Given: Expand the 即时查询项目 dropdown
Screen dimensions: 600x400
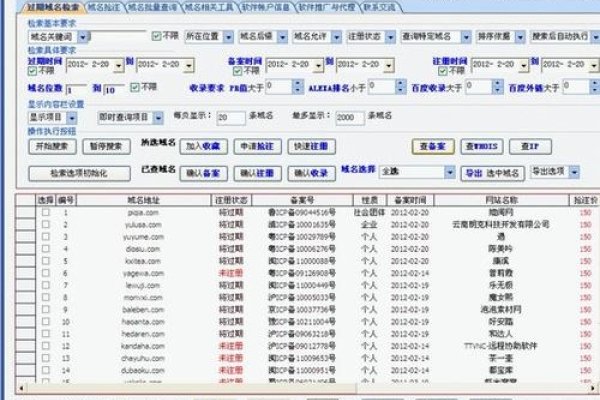Looking at the screenshot, I should 158,118.
